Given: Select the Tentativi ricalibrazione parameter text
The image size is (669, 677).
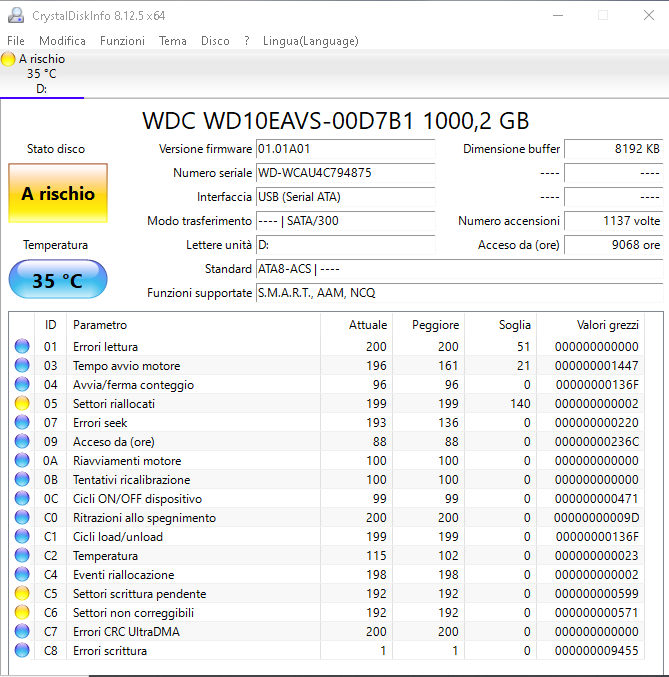Looking at the screenshot, I should (131, 480).
